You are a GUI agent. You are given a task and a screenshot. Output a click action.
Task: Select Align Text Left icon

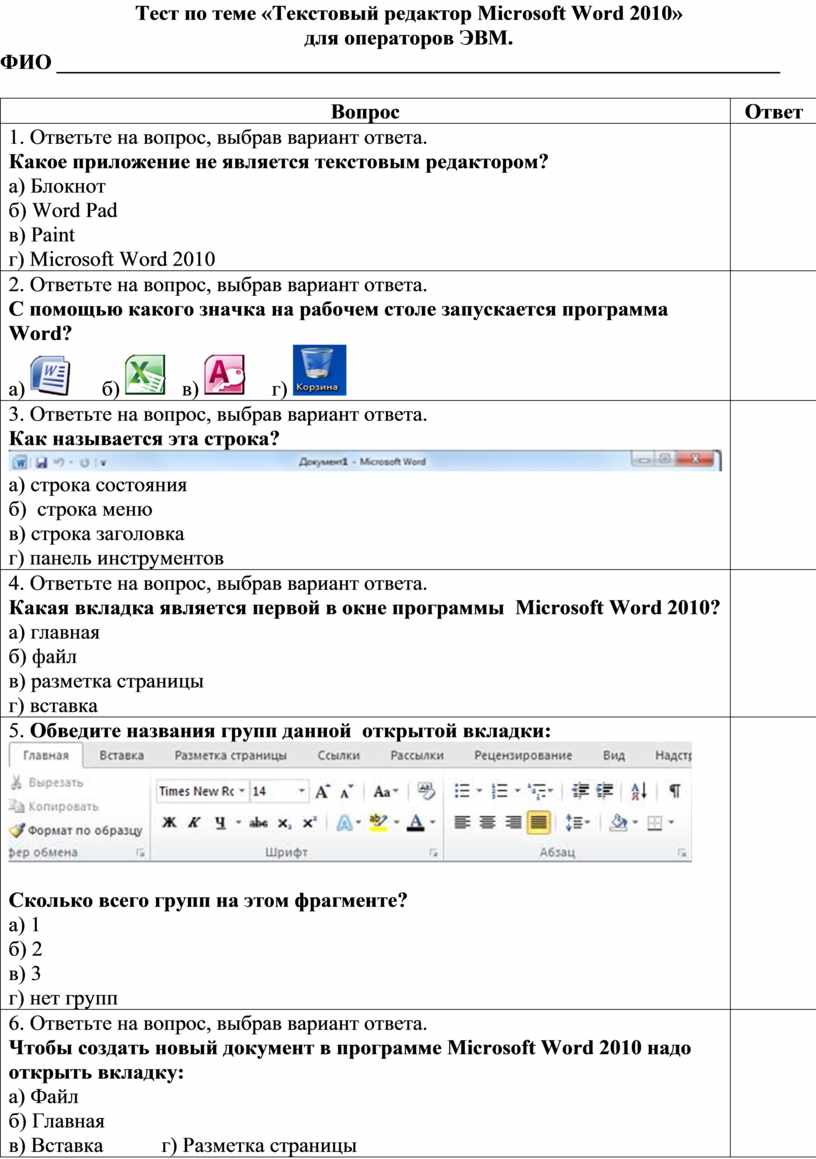[462, 823]
